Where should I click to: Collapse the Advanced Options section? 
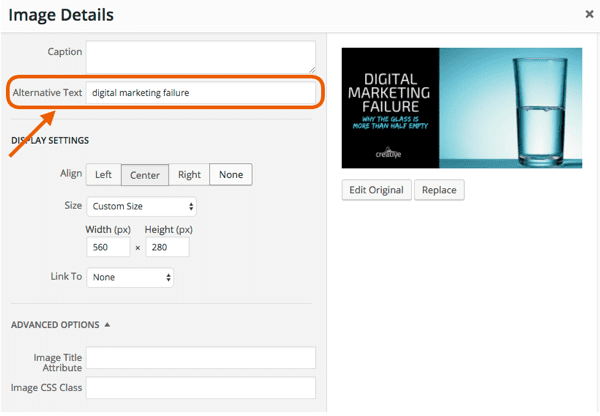tap(60, 325)
